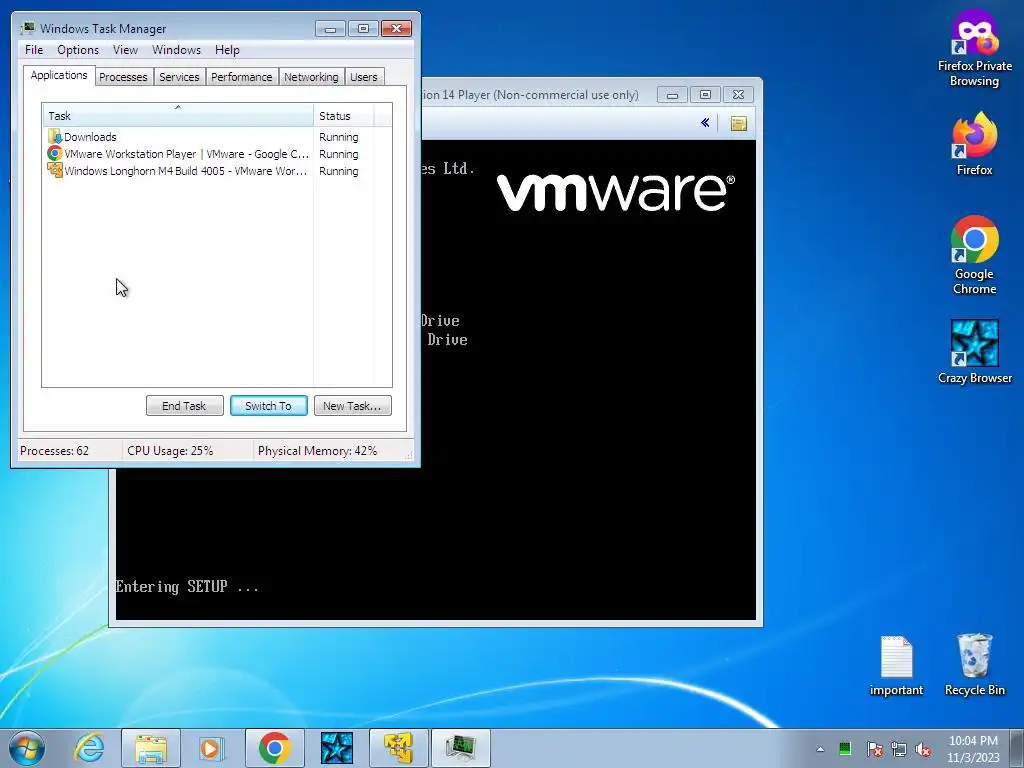The height and width of the screenshot is (768, 1024).
Task: Click the New Task... button
Action: (x=353, y=406)
